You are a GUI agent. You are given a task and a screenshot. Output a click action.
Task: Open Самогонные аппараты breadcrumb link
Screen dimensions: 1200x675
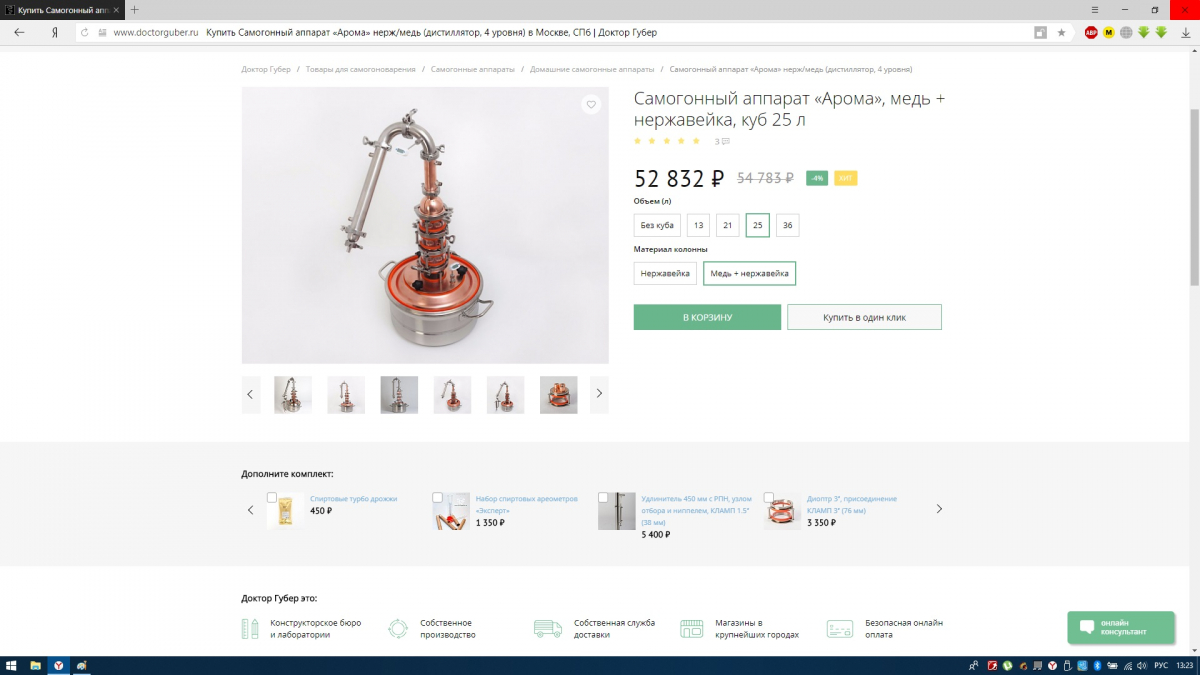tap(473, 69)
